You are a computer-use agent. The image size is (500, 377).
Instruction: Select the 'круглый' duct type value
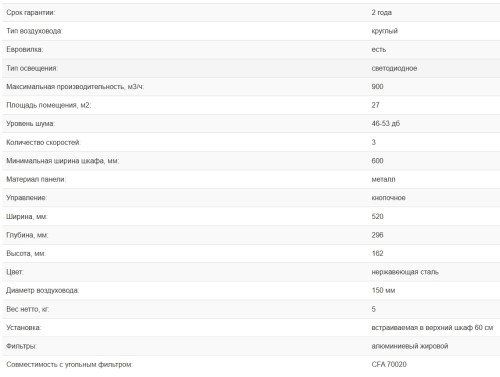coord(385,31)
